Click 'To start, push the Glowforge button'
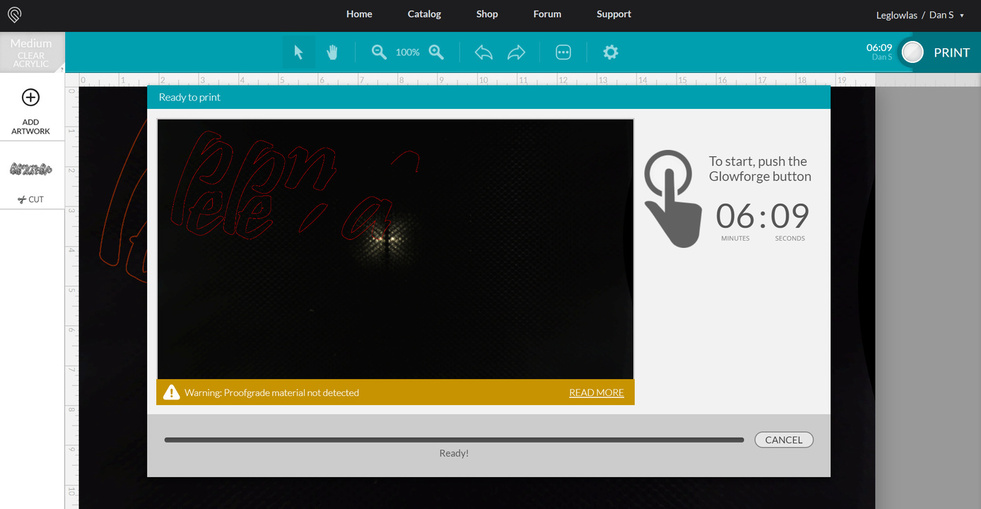Viewport: 981px width, 509px height. click(760, 169)
